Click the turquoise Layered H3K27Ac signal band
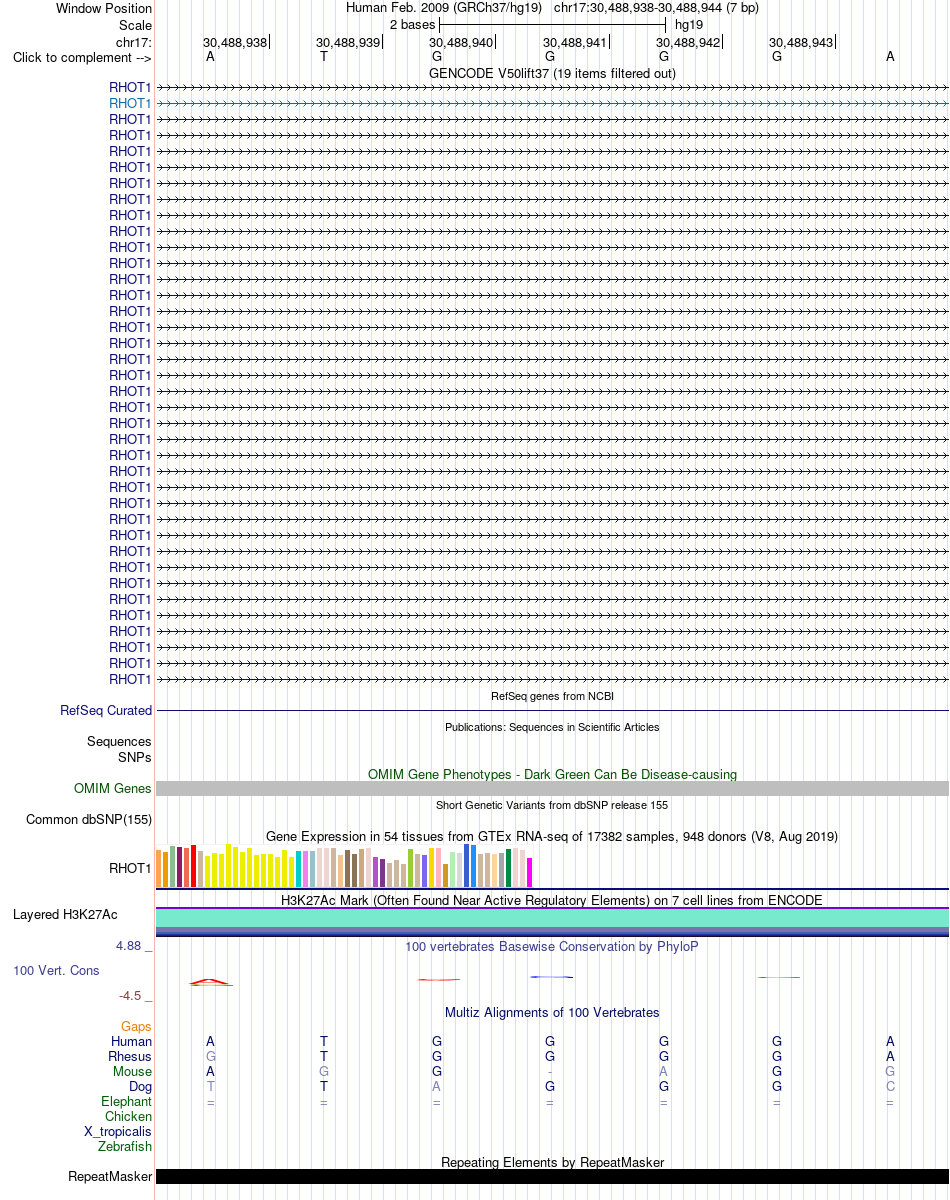Screen dimensions: 950x1200 point(552,918)
